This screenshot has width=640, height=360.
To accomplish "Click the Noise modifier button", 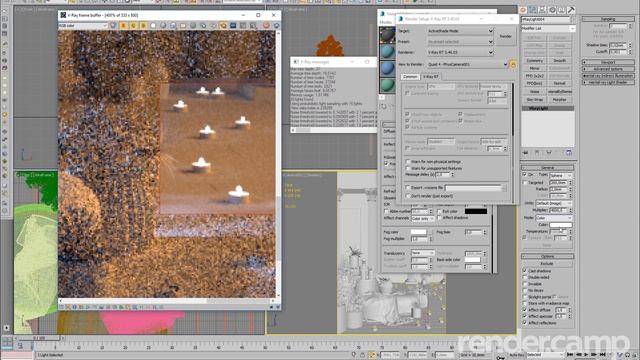I will click(x=534, y=91).
